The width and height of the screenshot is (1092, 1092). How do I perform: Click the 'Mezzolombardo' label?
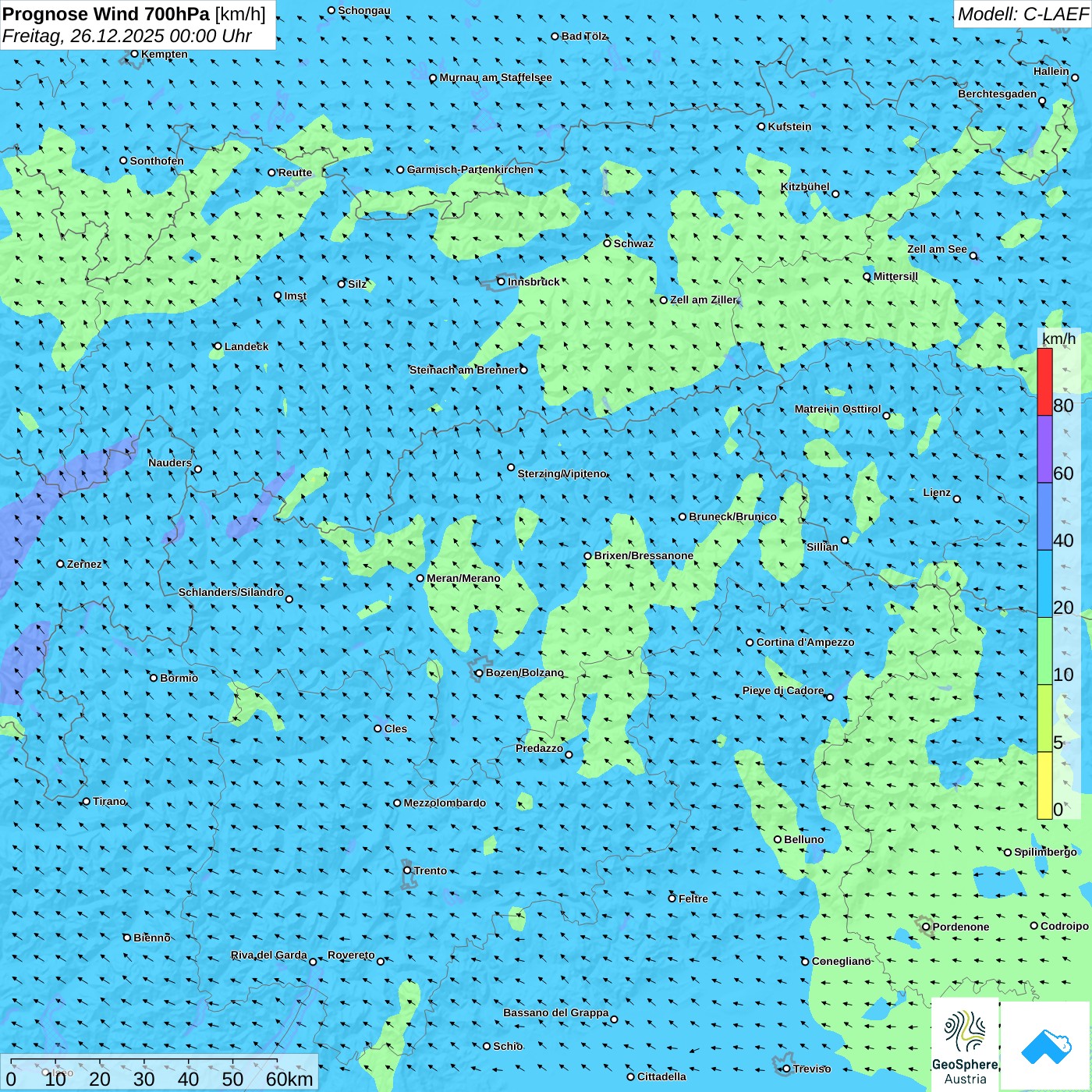445,803
